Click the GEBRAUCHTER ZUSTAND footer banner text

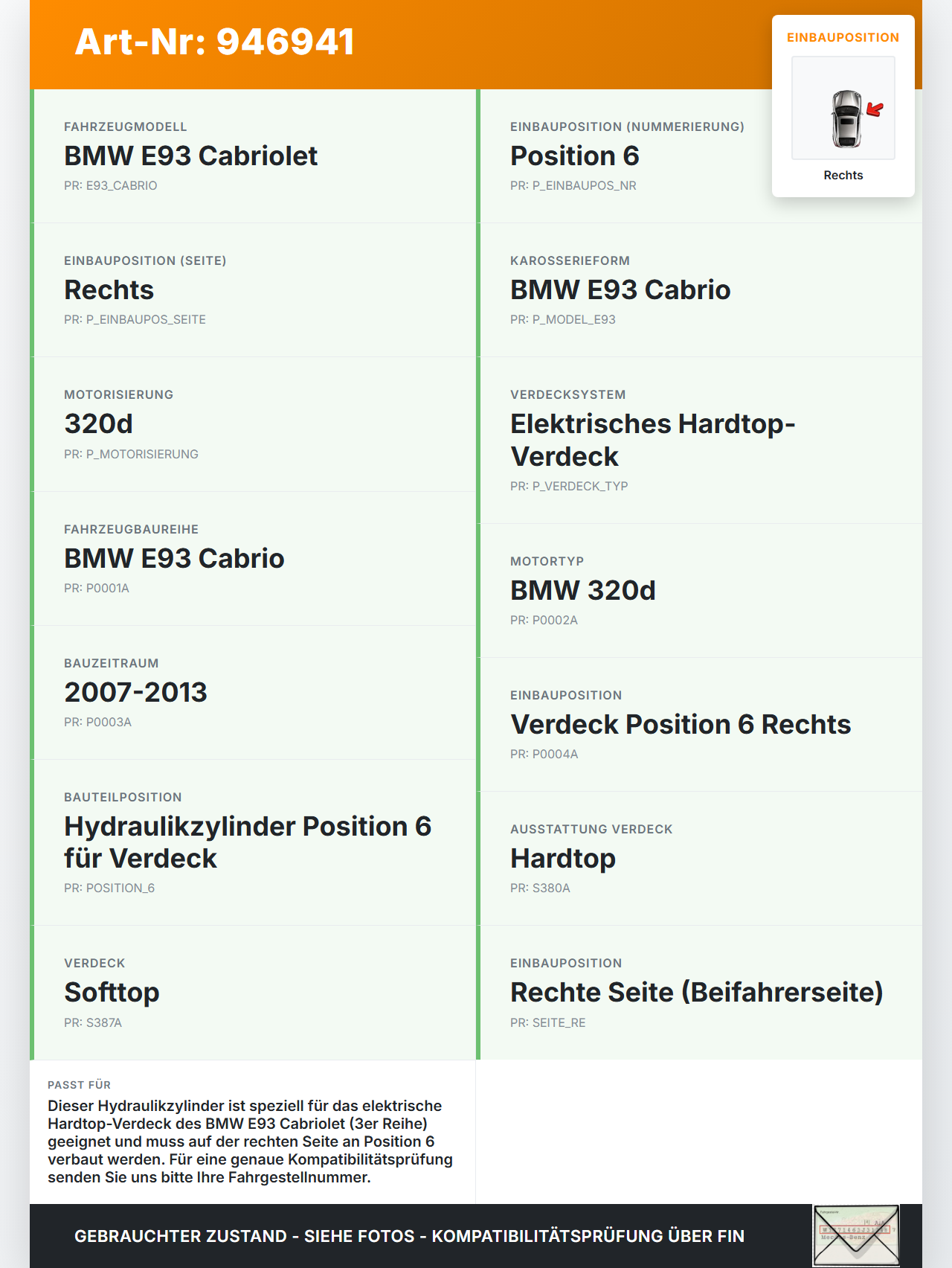(409, 1236)
